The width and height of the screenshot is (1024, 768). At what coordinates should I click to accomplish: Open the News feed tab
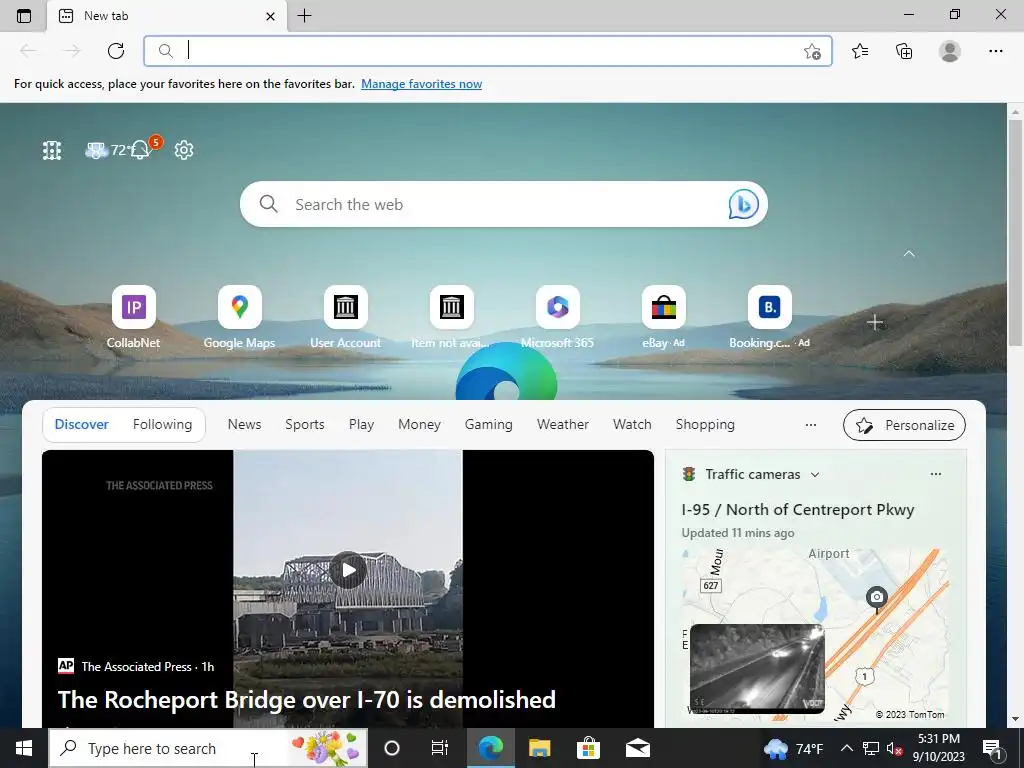pyautogui.click(x=244, y=424)
